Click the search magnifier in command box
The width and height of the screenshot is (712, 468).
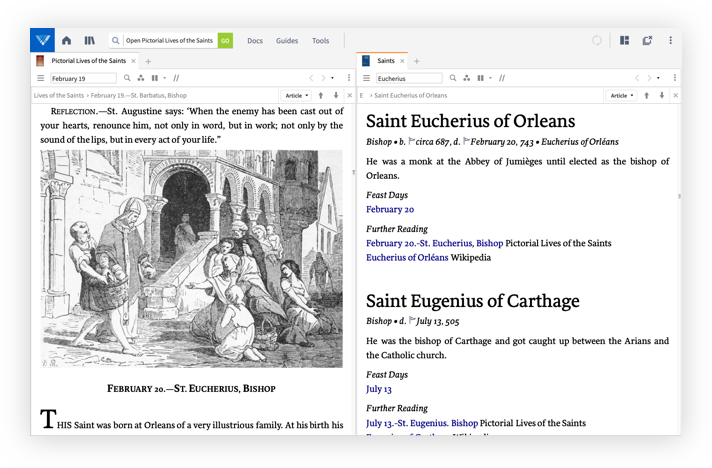tap(116, 40)
